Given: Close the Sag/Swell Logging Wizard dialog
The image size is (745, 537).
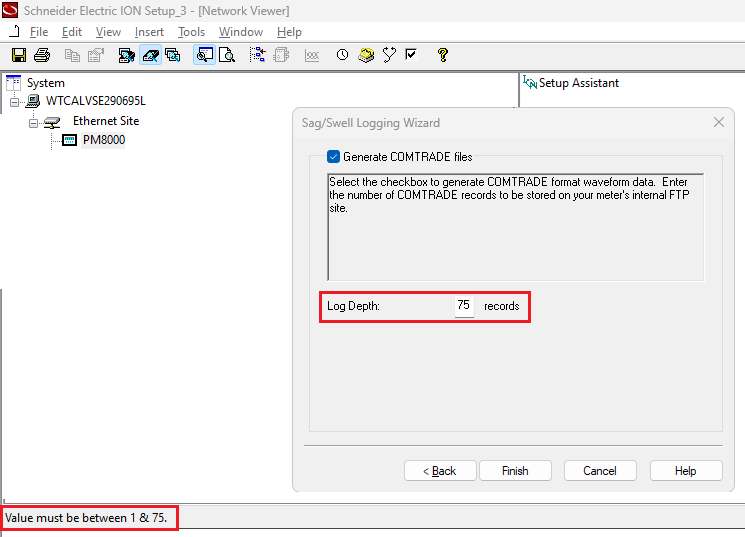Looking at the screenshot, I should click(719, 122).
